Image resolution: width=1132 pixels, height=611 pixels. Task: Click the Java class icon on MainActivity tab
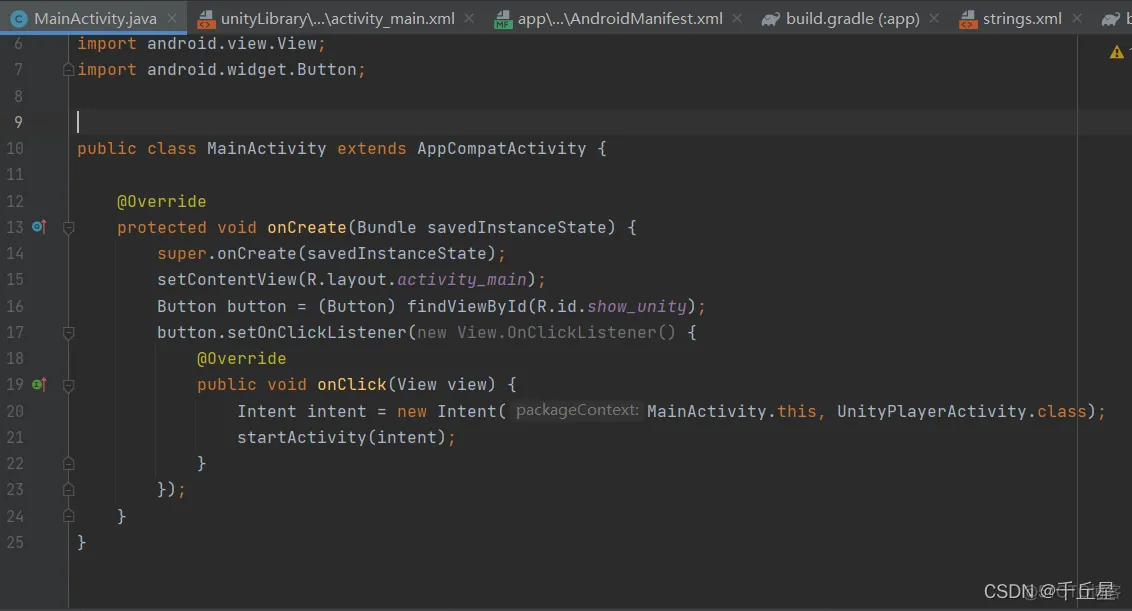(x=19, y=20)
